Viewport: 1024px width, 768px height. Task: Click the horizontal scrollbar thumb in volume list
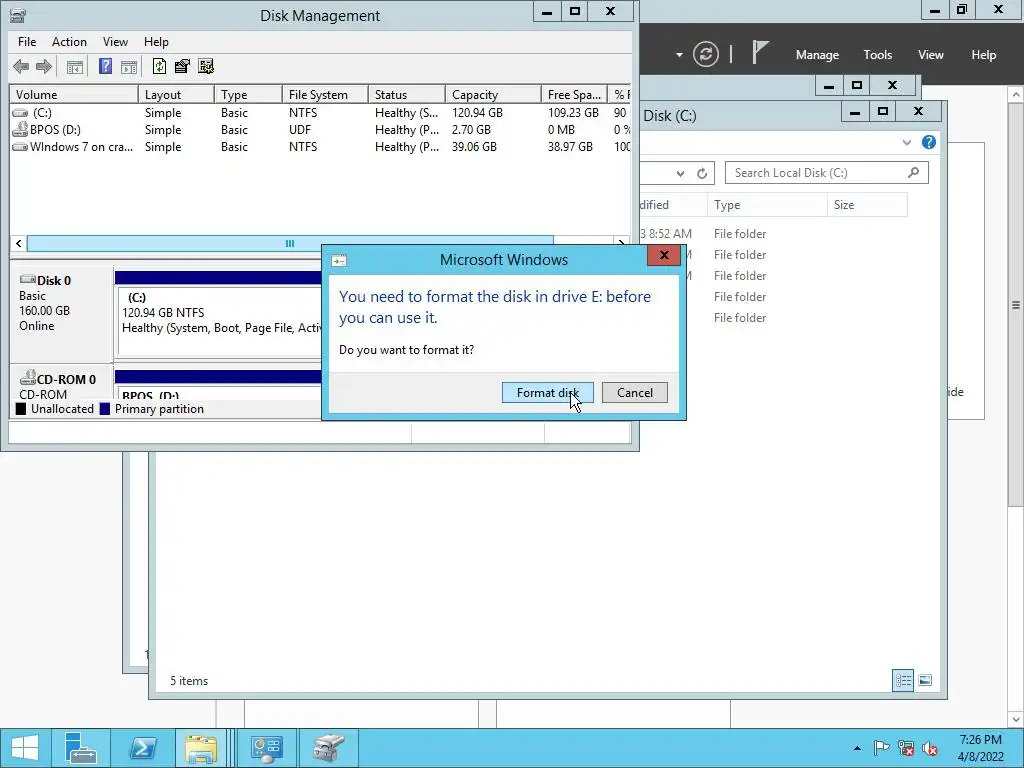tap(290, 244)
